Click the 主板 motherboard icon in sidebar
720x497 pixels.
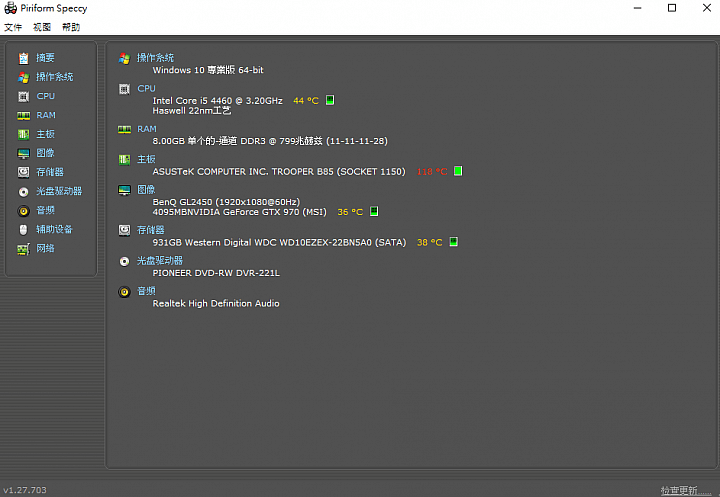[23, 135]
